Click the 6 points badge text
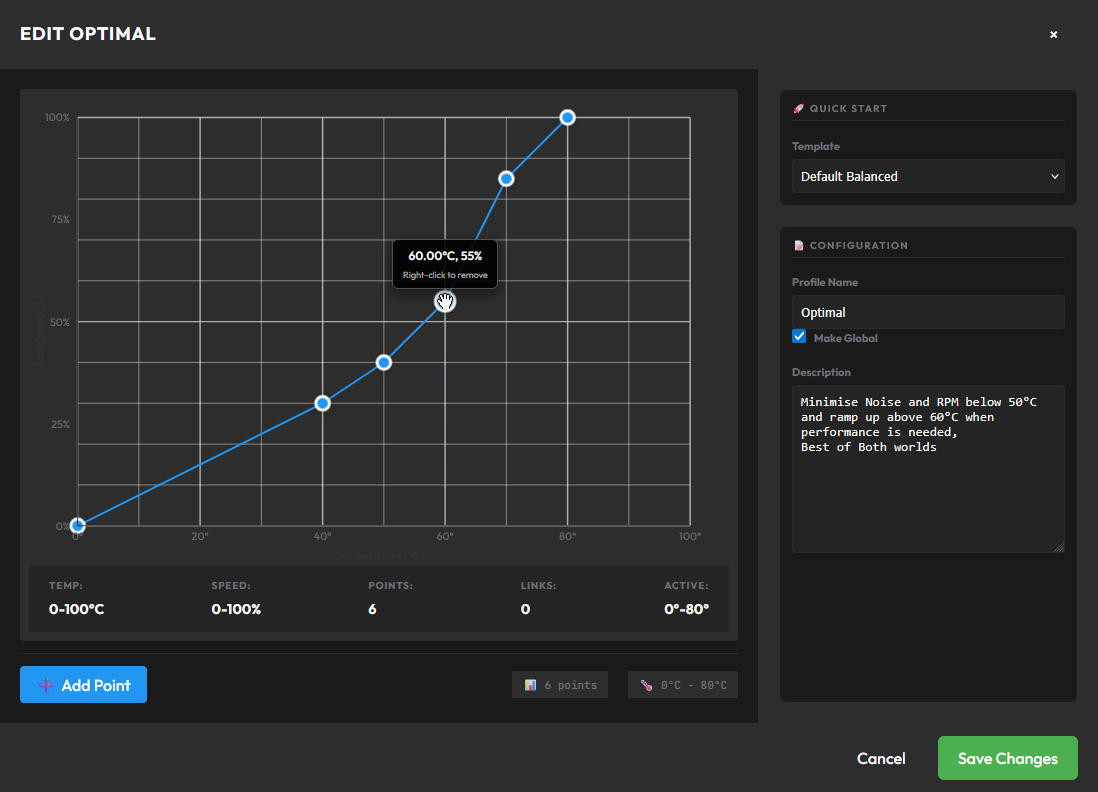Image resolution: width=1098 pixels, height=792 pixels. (x=571, y=685)
